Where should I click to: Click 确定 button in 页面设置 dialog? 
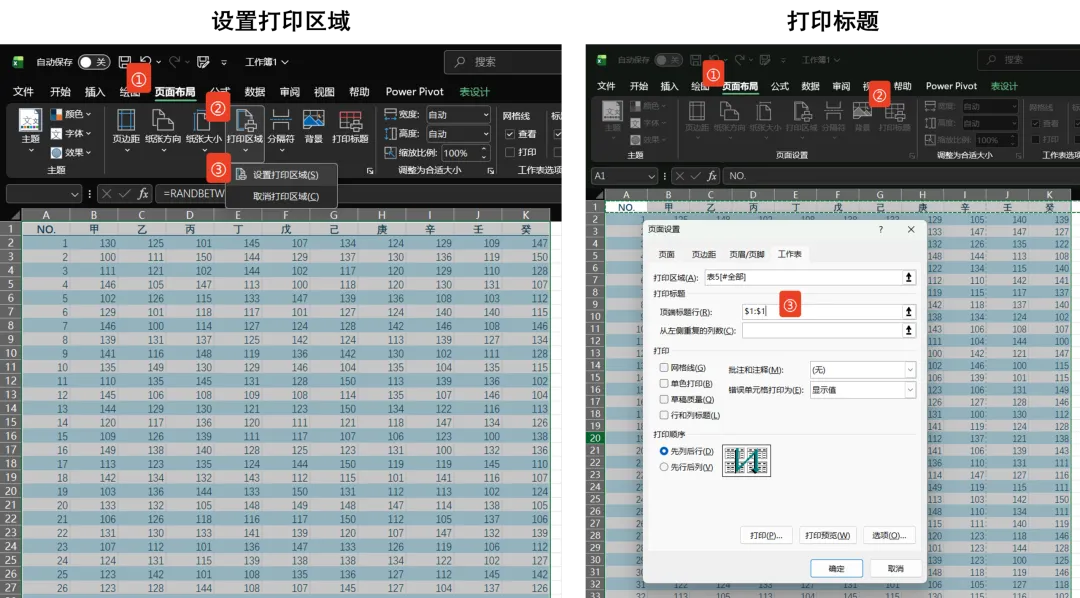pos(836,568)
